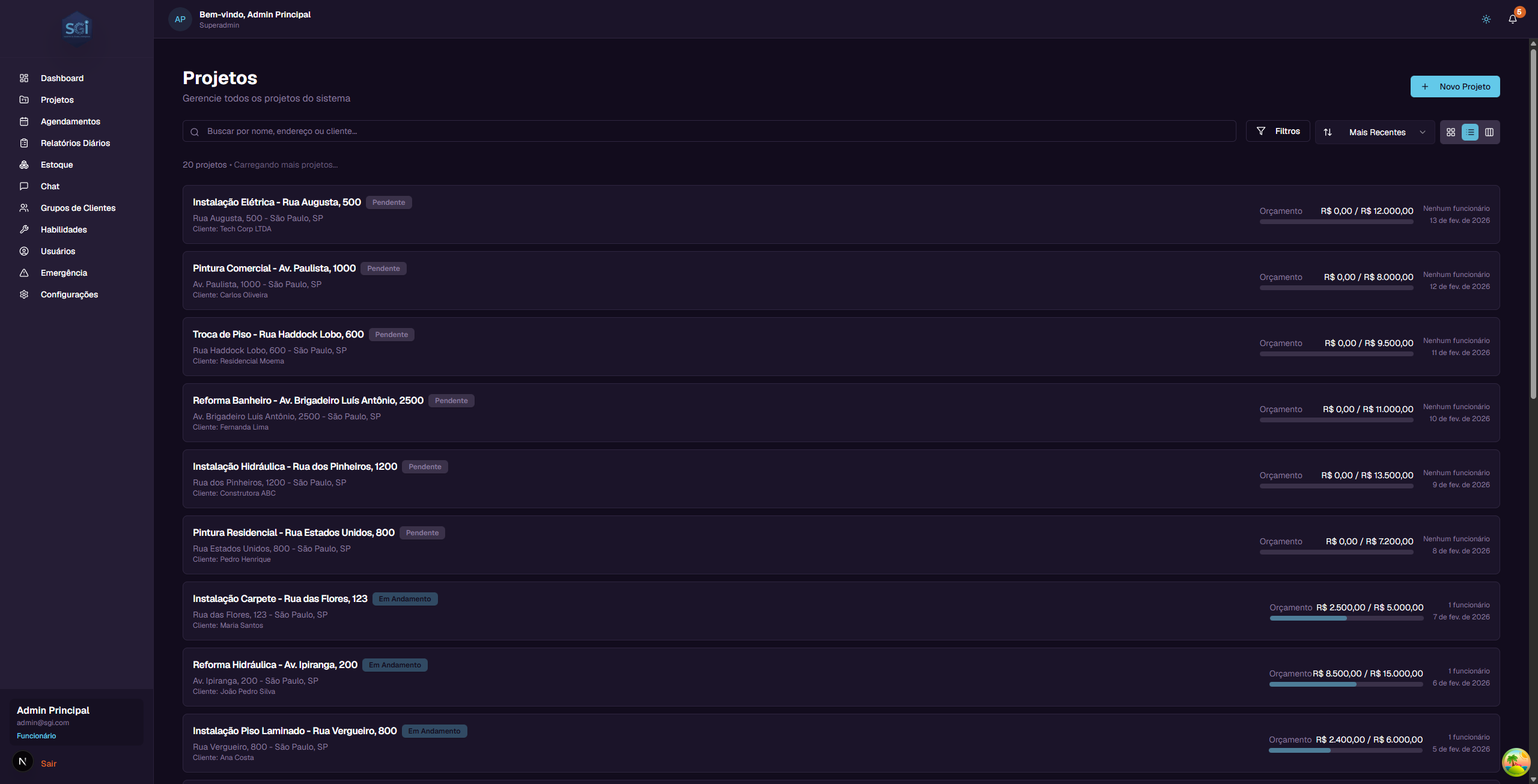Image resolution: width=1538 pixels, height=784 pixels.
Task: Open Relatórios Diários from the sidebar
Action: (75, 143)
